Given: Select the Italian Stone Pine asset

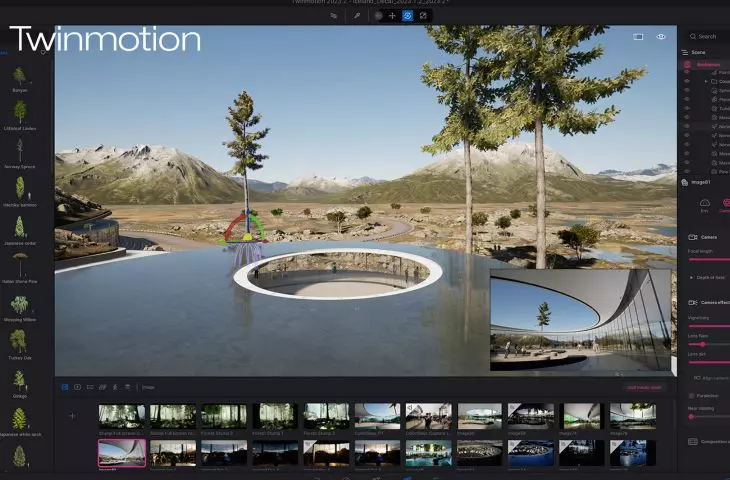Looking at the screenshot, I should tap(20, 269).
